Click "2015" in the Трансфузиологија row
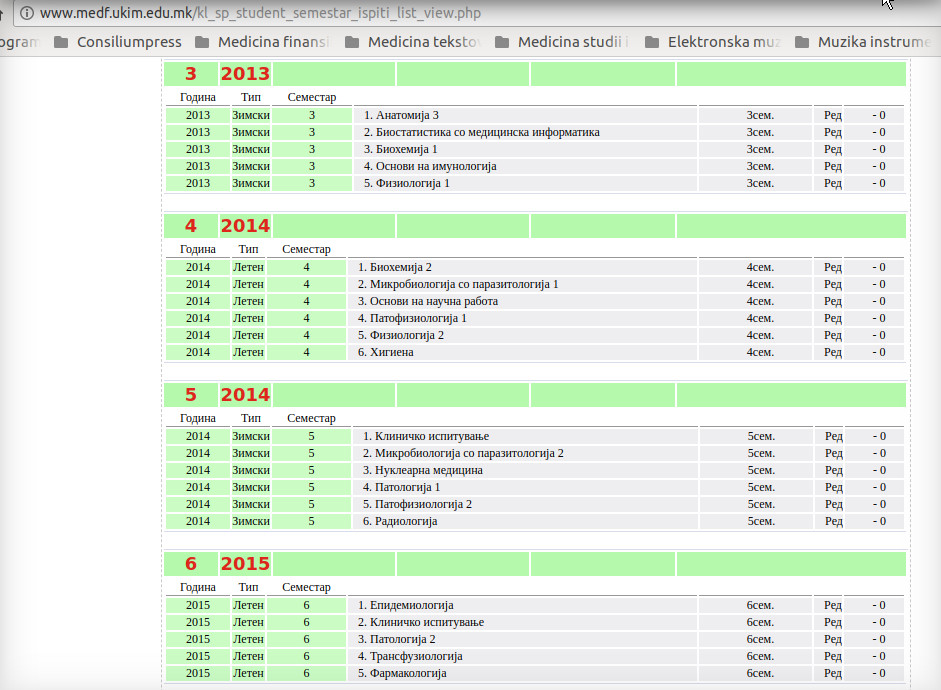 click(x=197, y=656)
